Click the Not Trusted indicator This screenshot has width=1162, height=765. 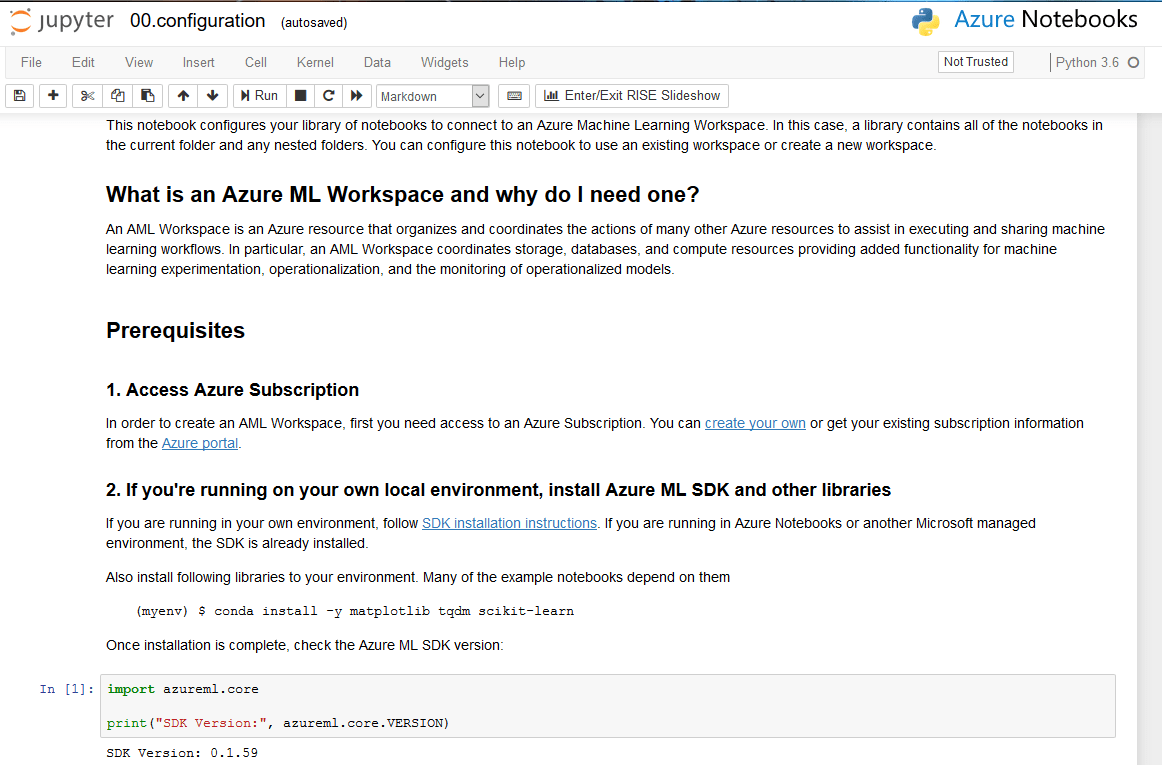coord(975,62)
